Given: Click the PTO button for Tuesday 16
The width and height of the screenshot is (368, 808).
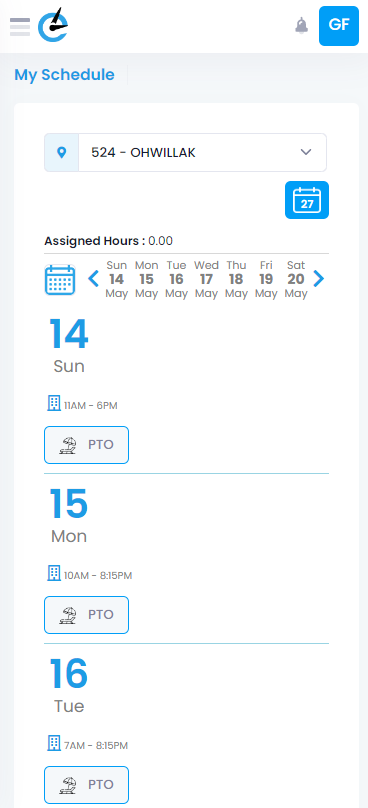Looking at the screenshot, I should [87, 785].
